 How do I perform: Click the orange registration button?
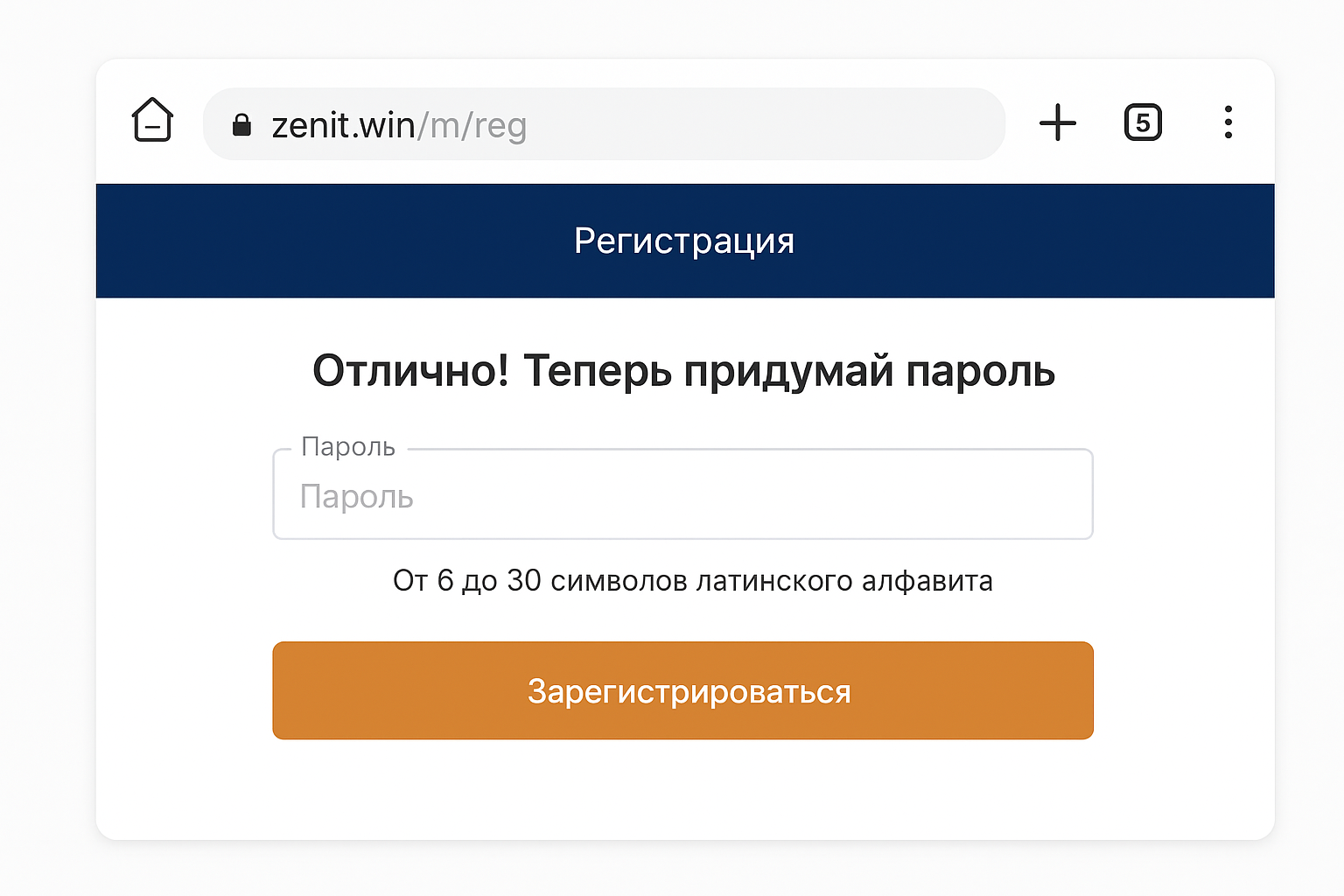point(682,690)
